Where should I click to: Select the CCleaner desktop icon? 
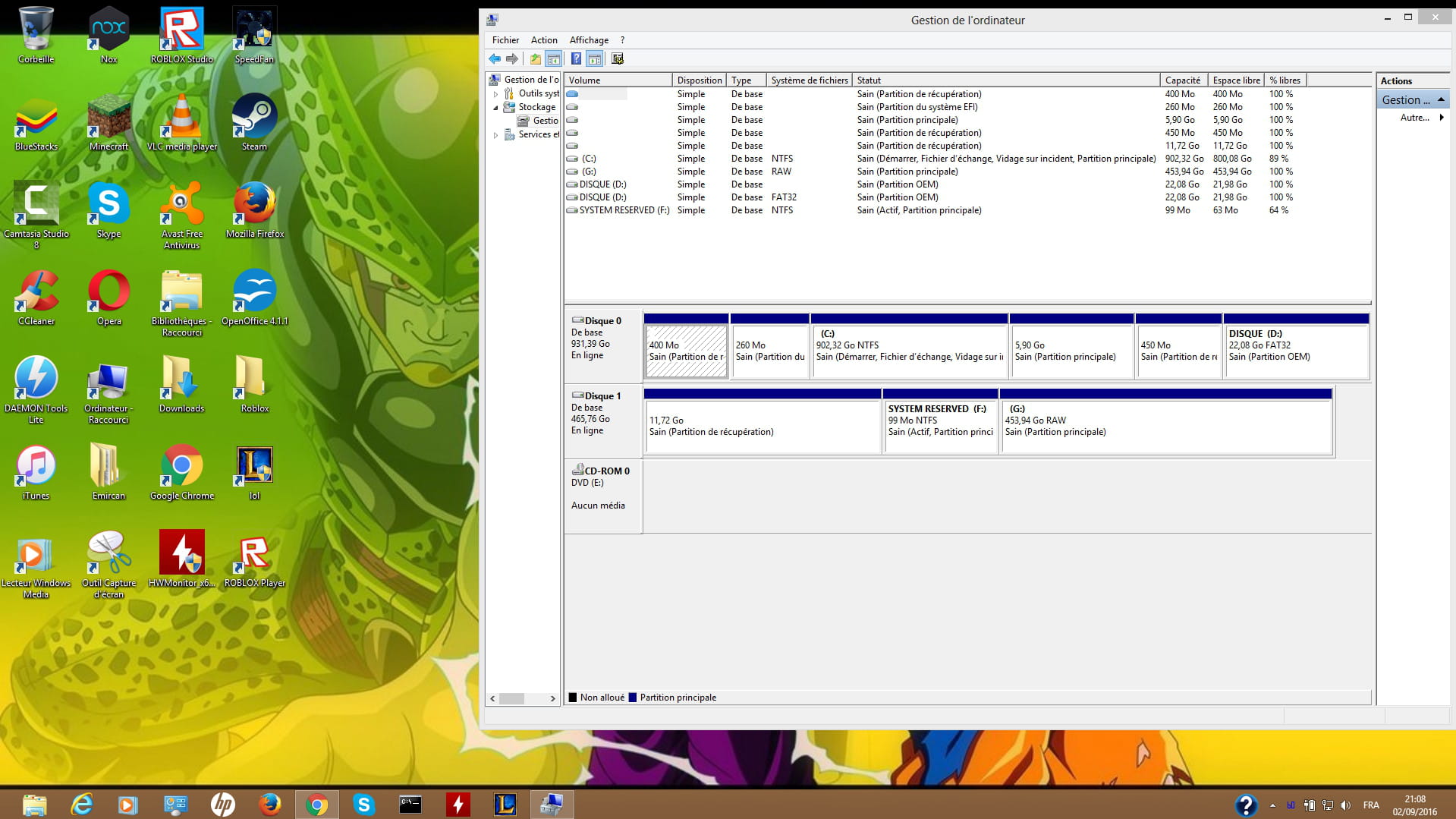tap(36, 298)
